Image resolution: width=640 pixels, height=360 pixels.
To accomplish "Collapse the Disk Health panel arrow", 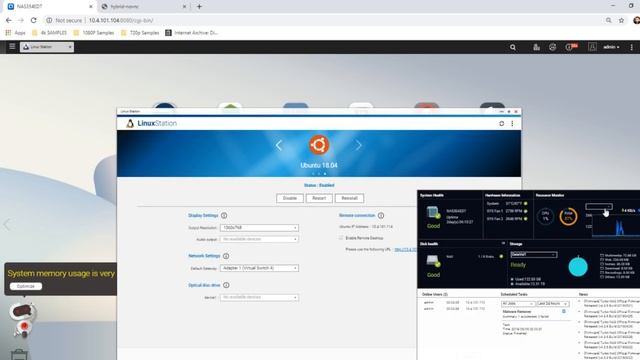I will 503,243.
